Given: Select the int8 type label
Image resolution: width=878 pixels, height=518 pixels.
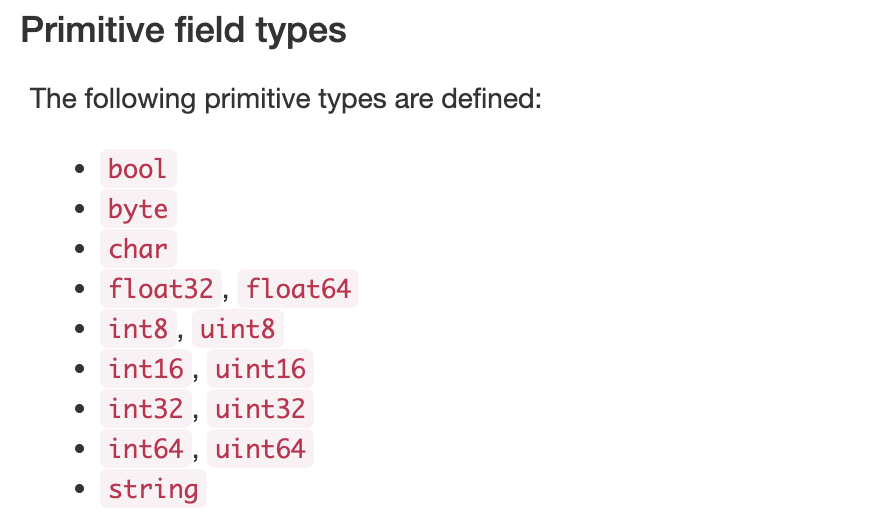Looking at the screenshot, I should point(138,329).
